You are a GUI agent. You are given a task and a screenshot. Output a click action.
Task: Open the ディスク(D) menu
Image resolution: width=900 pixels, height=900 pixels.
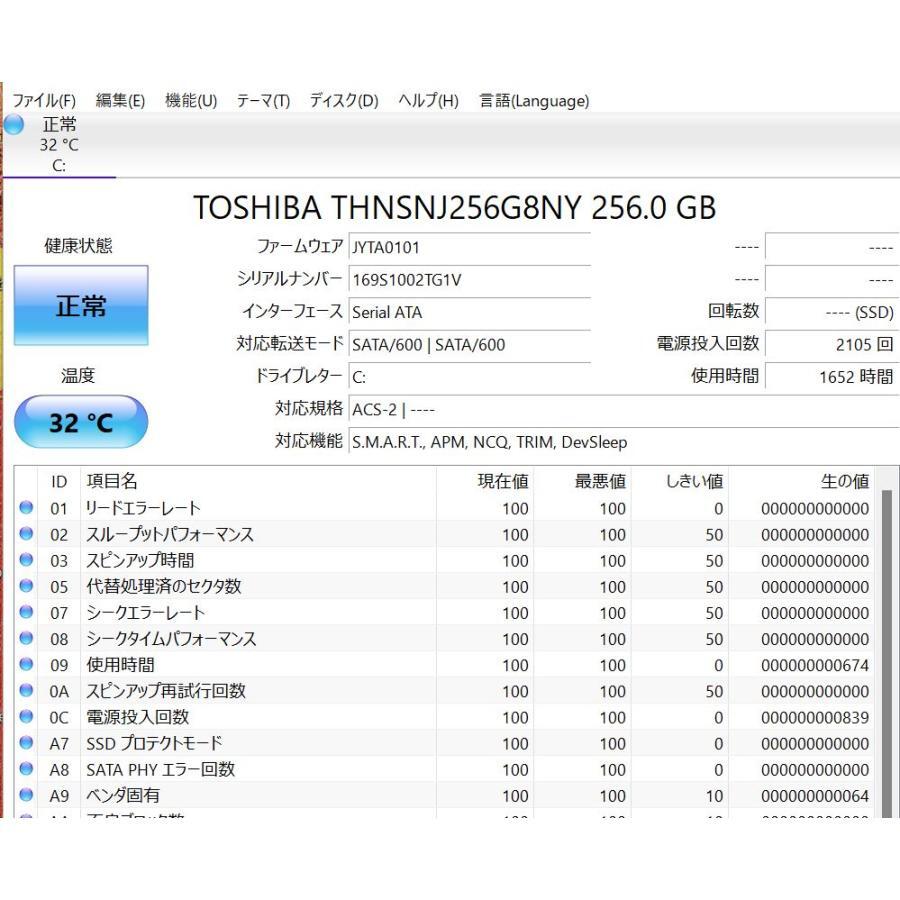pyautogui.click(x=344, y=100)
